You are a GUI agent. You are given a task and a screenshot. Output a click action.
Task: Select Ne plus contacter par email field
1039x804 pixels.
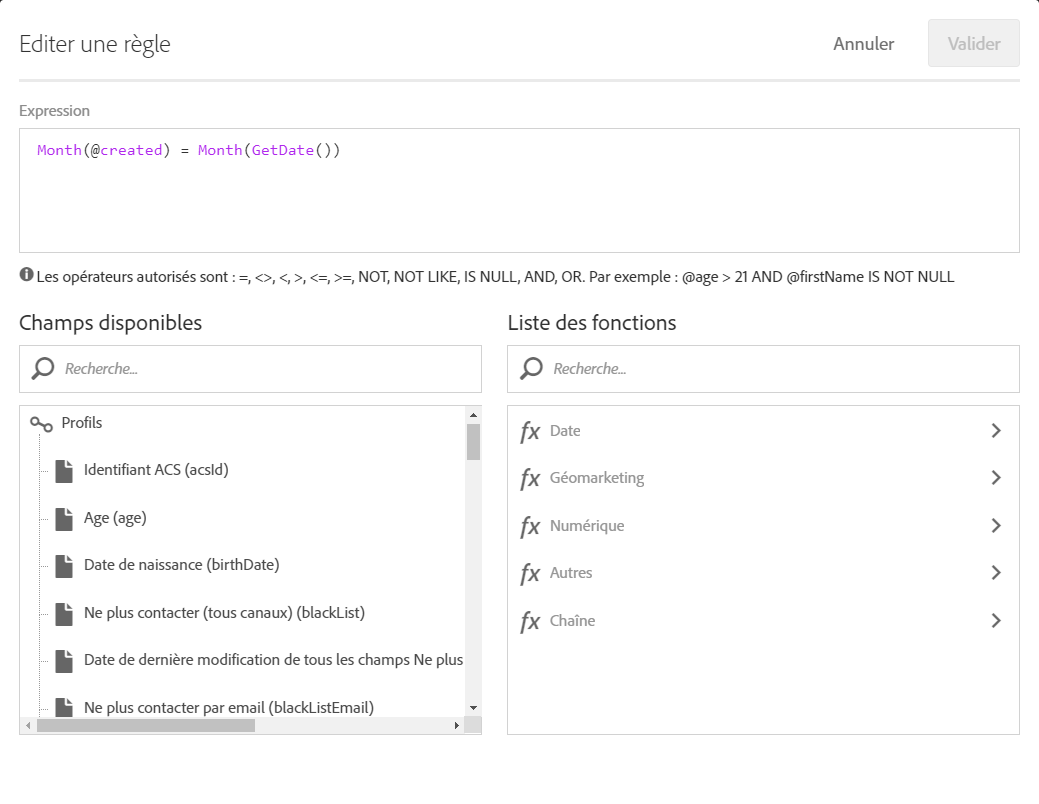point(228,707)
